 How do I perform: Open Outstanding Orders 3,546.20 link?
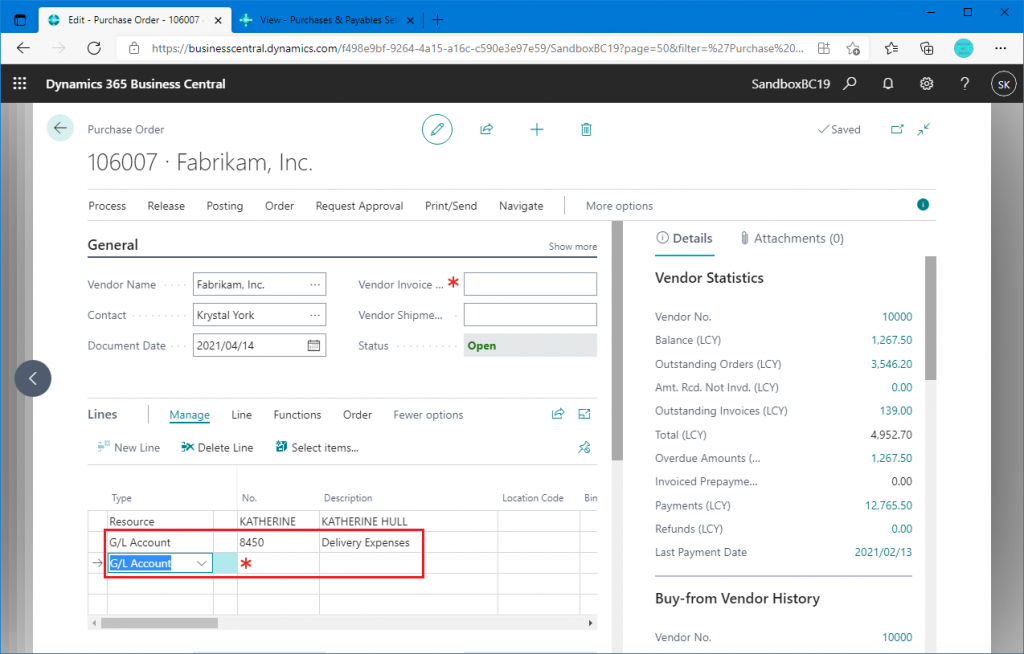click(891, 364)
